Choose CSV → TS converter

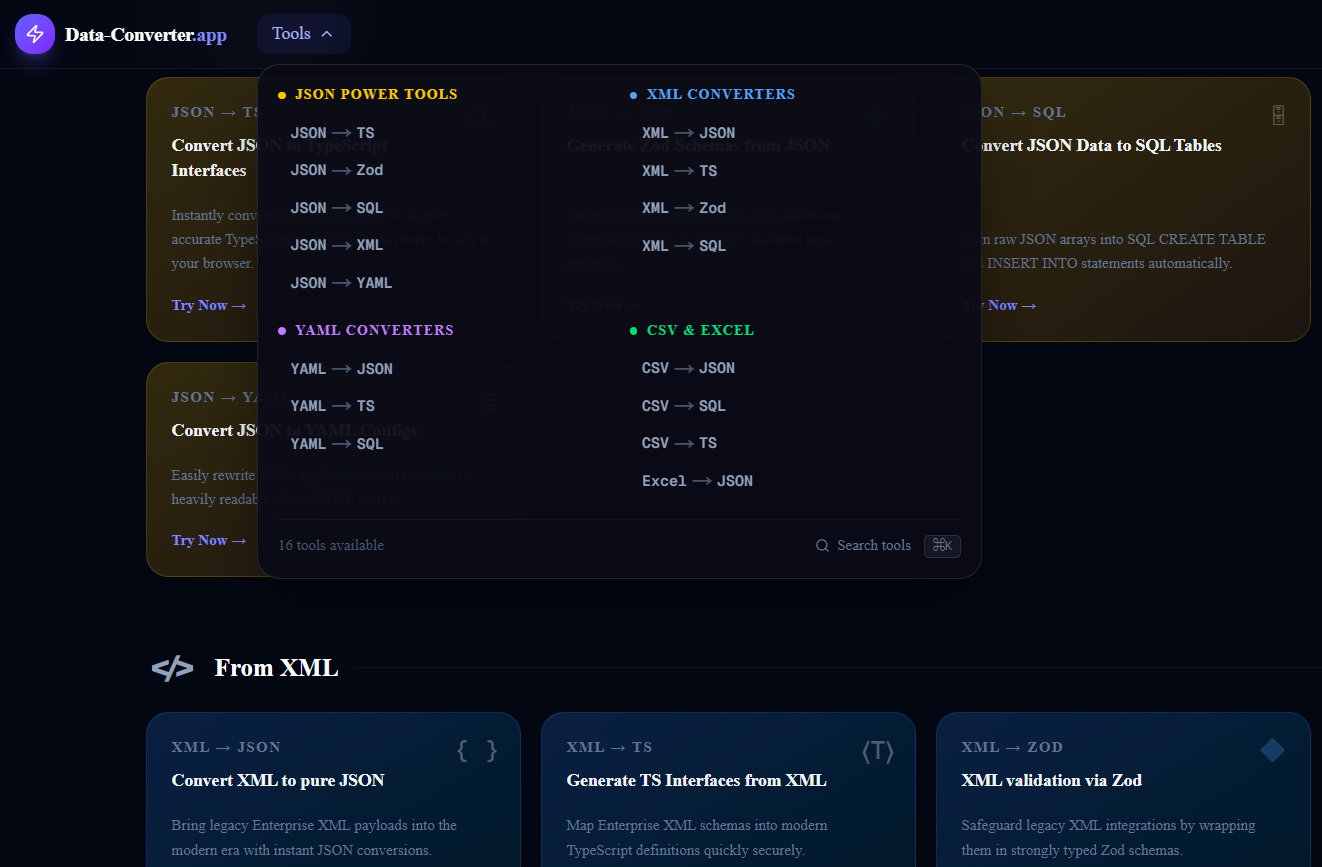click(x=679, y=443)
